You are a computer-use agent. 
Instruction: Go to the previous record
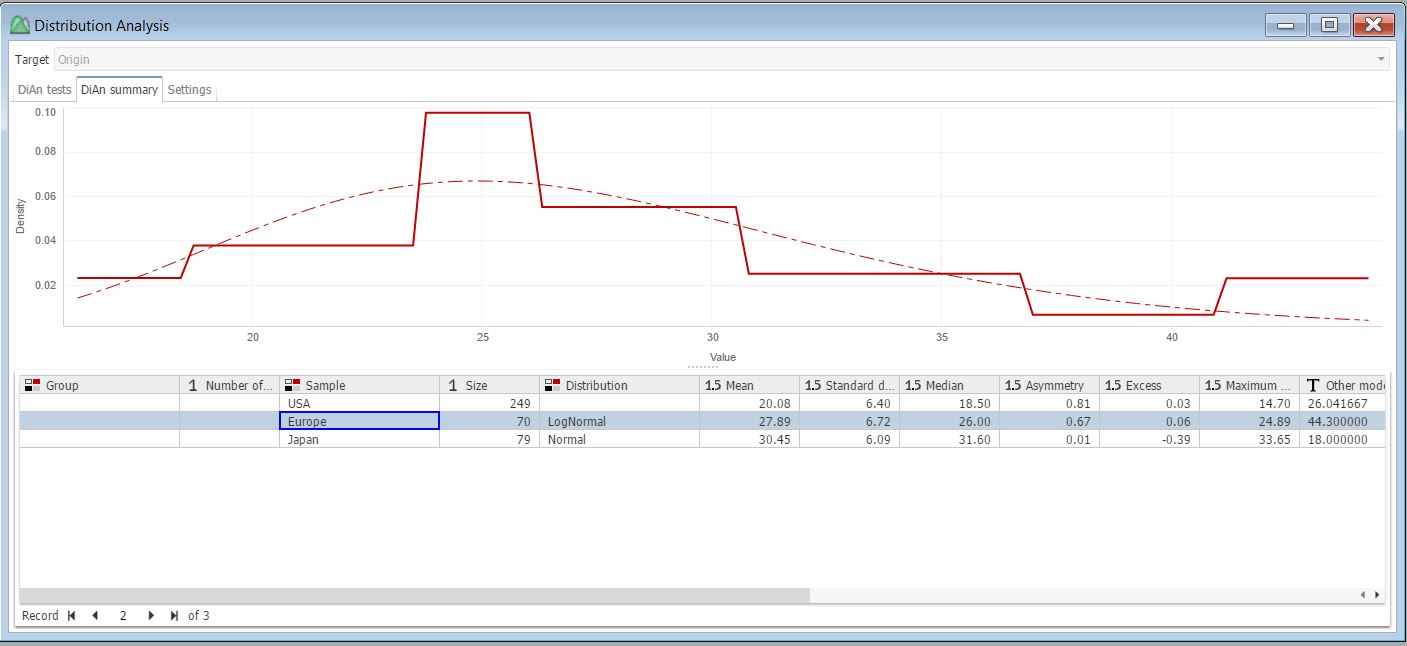click(94, 616)
